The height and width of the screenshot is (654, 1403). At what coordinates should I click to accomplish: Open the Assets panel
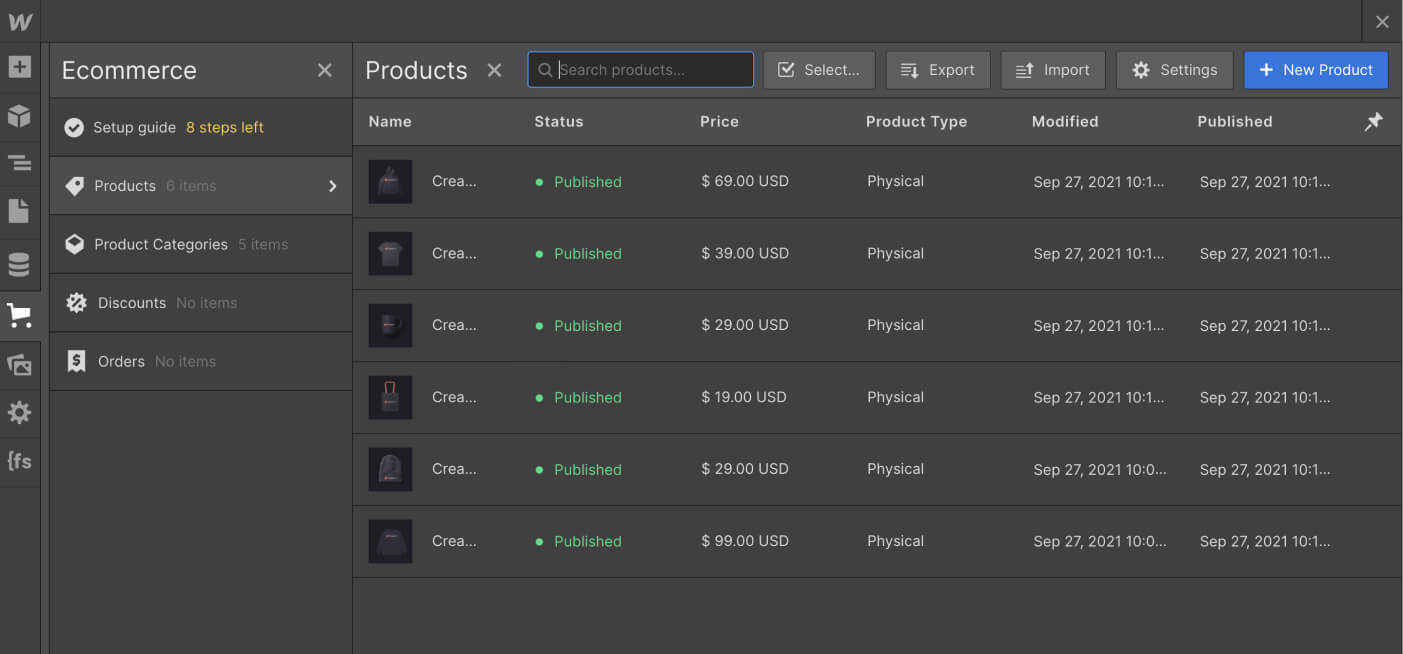(20, 364)
